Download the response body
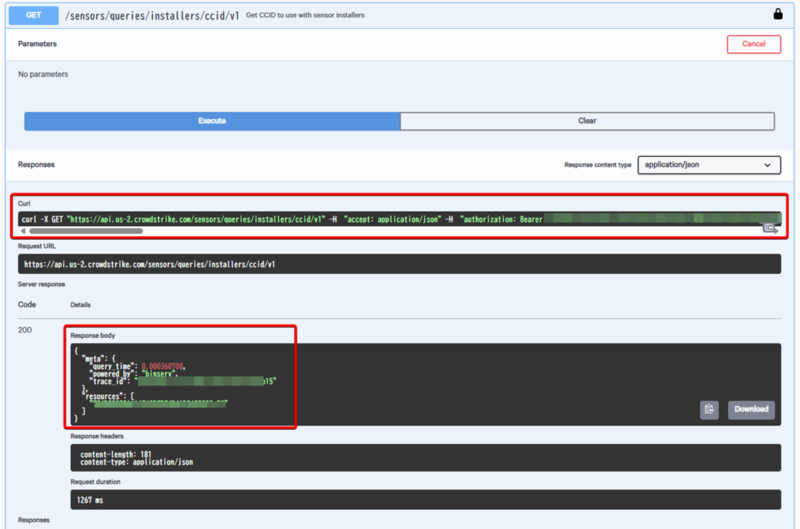Viewport: 800px width, 529px height. 751,409
